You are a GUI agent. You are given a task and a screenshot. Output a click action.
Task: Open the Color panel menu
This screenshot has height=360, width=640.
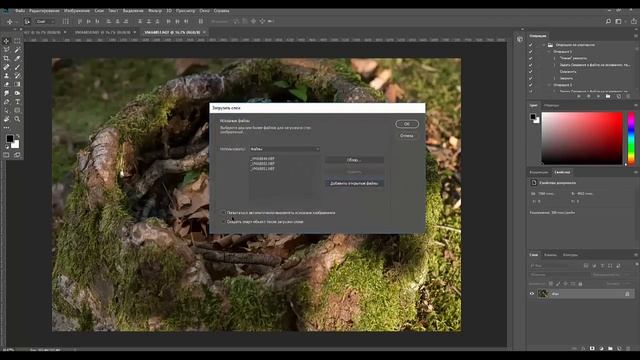[636, 105]
